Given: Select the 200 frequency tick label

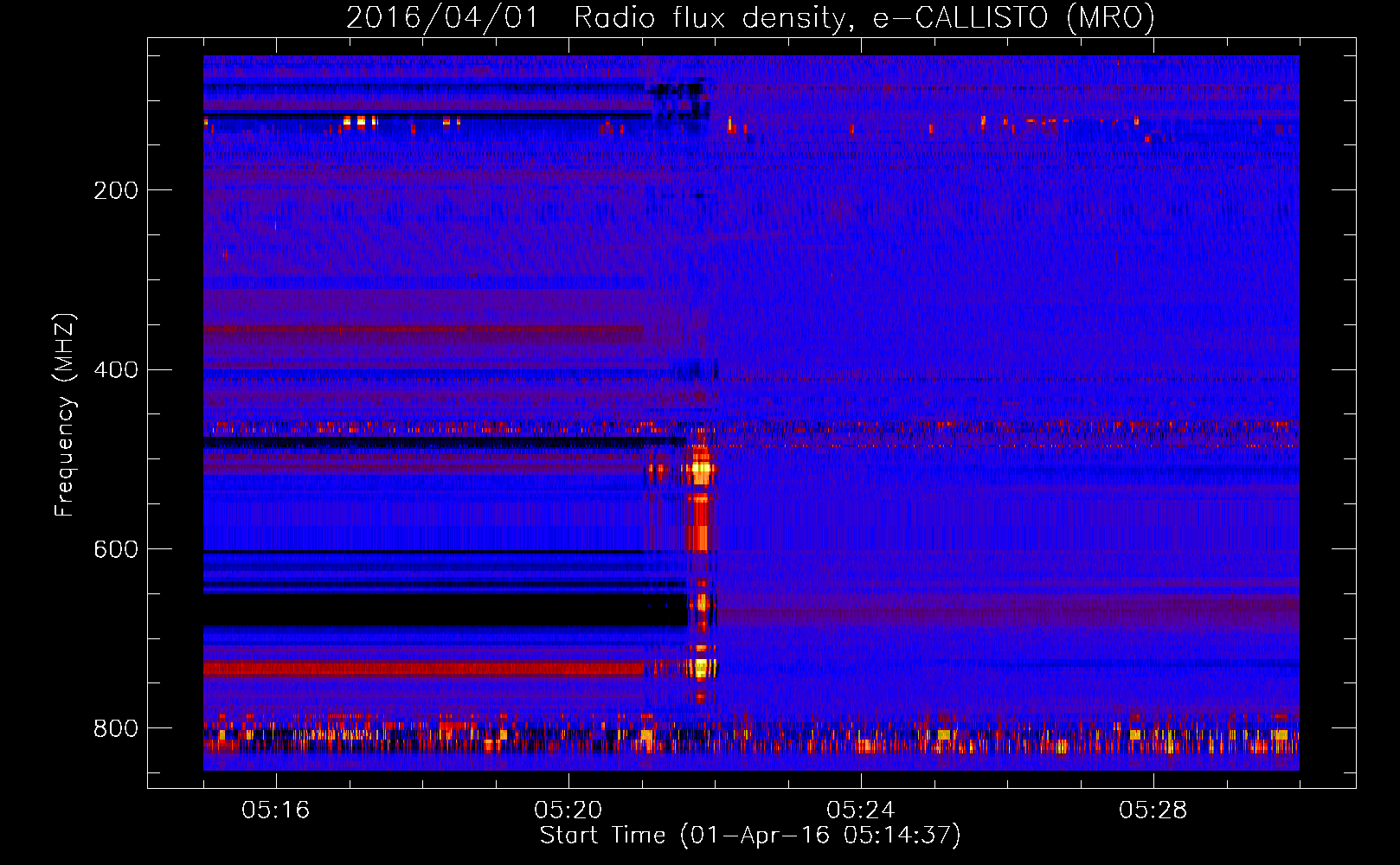Looking at the screenshot, I should coord(116,190).
